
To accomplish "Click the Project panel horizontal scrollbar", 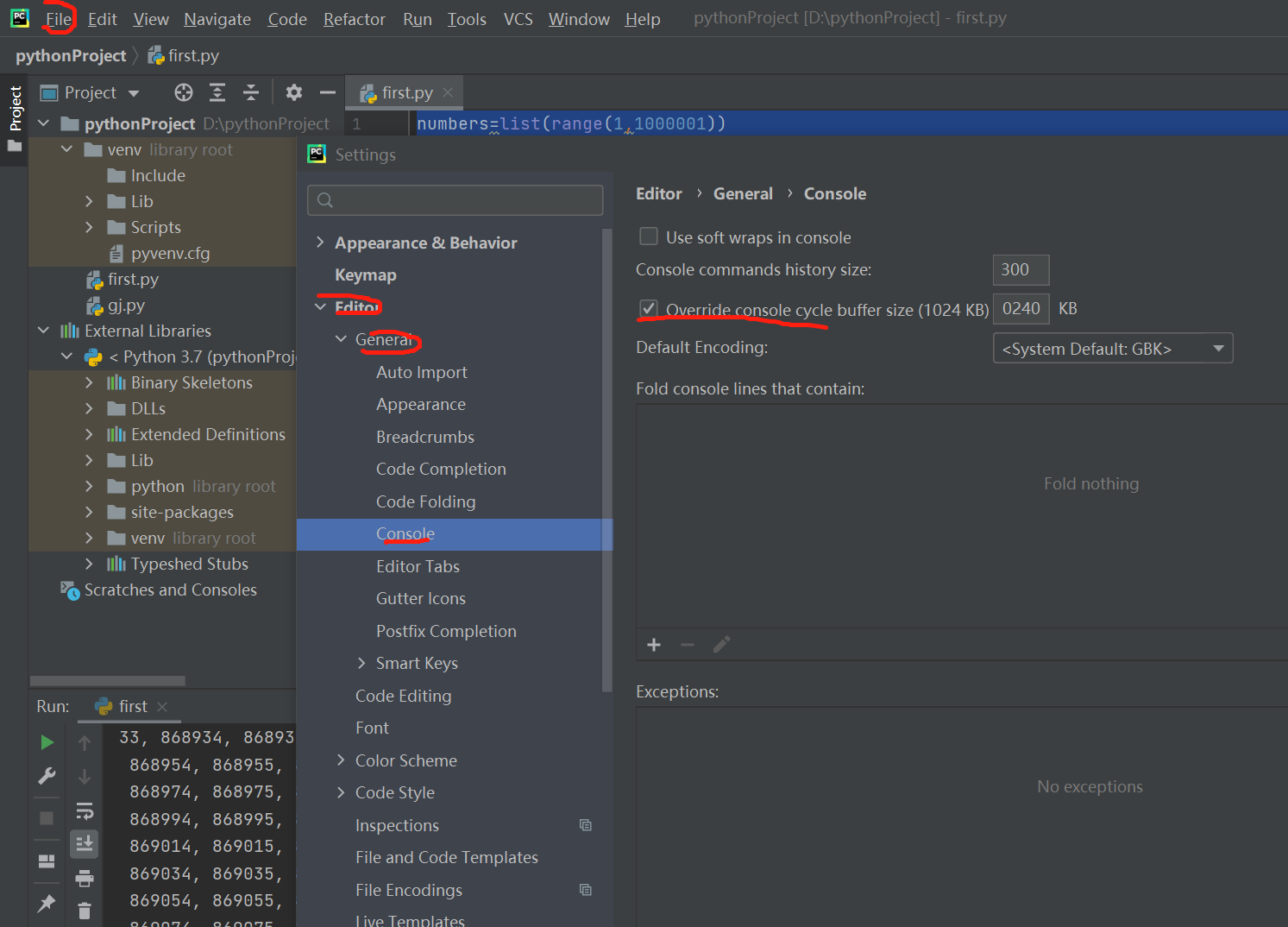I will (x=108, y=681).
